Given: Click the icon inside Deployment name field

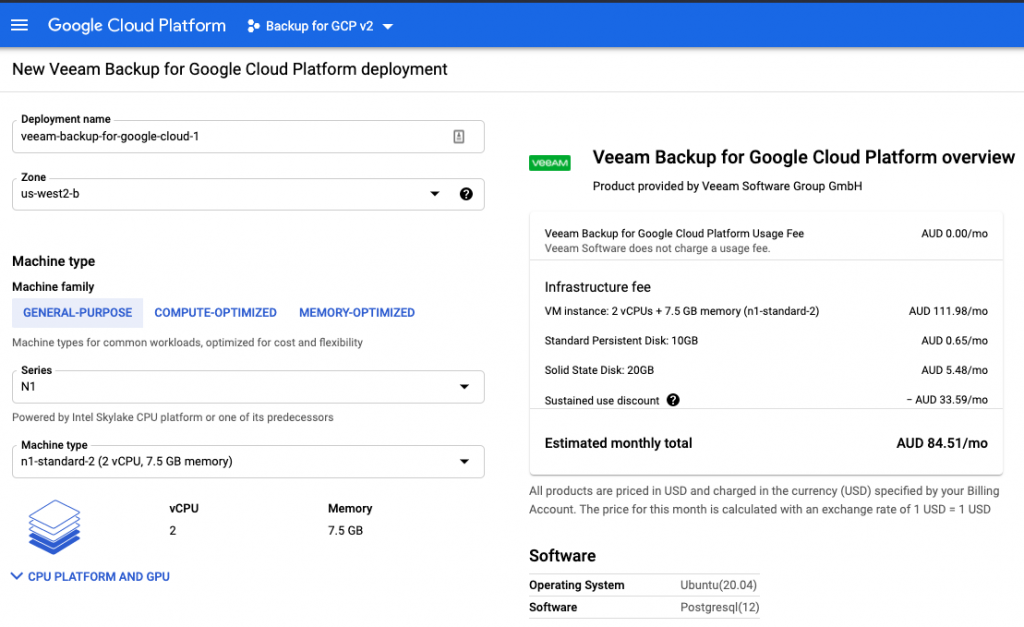Looking at the screenshot, I should [458, 137].
